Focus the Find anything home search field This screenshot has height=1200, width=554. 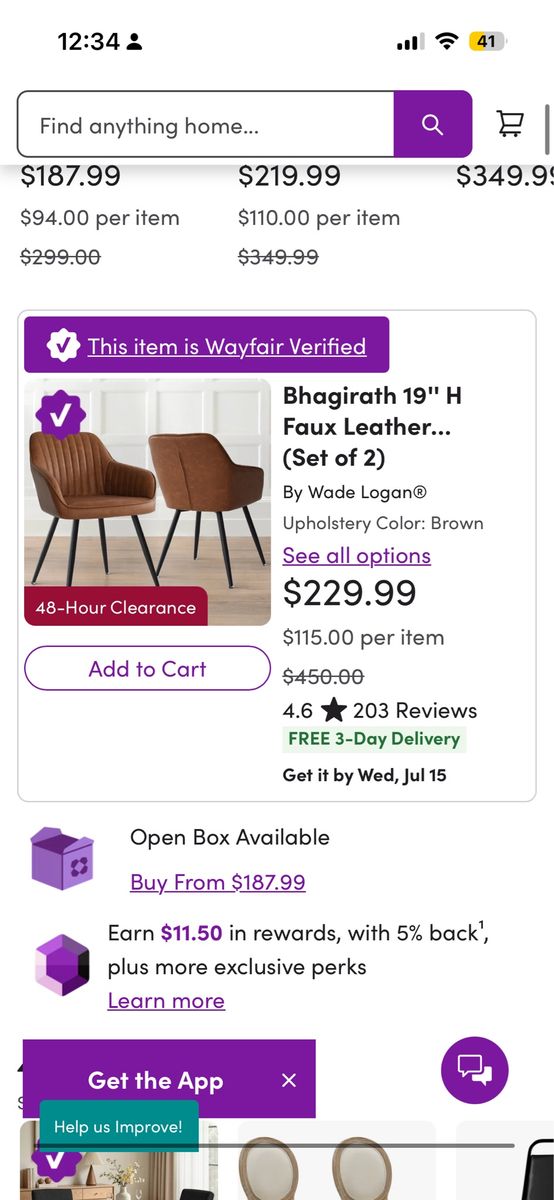click(x=206, y=124)
